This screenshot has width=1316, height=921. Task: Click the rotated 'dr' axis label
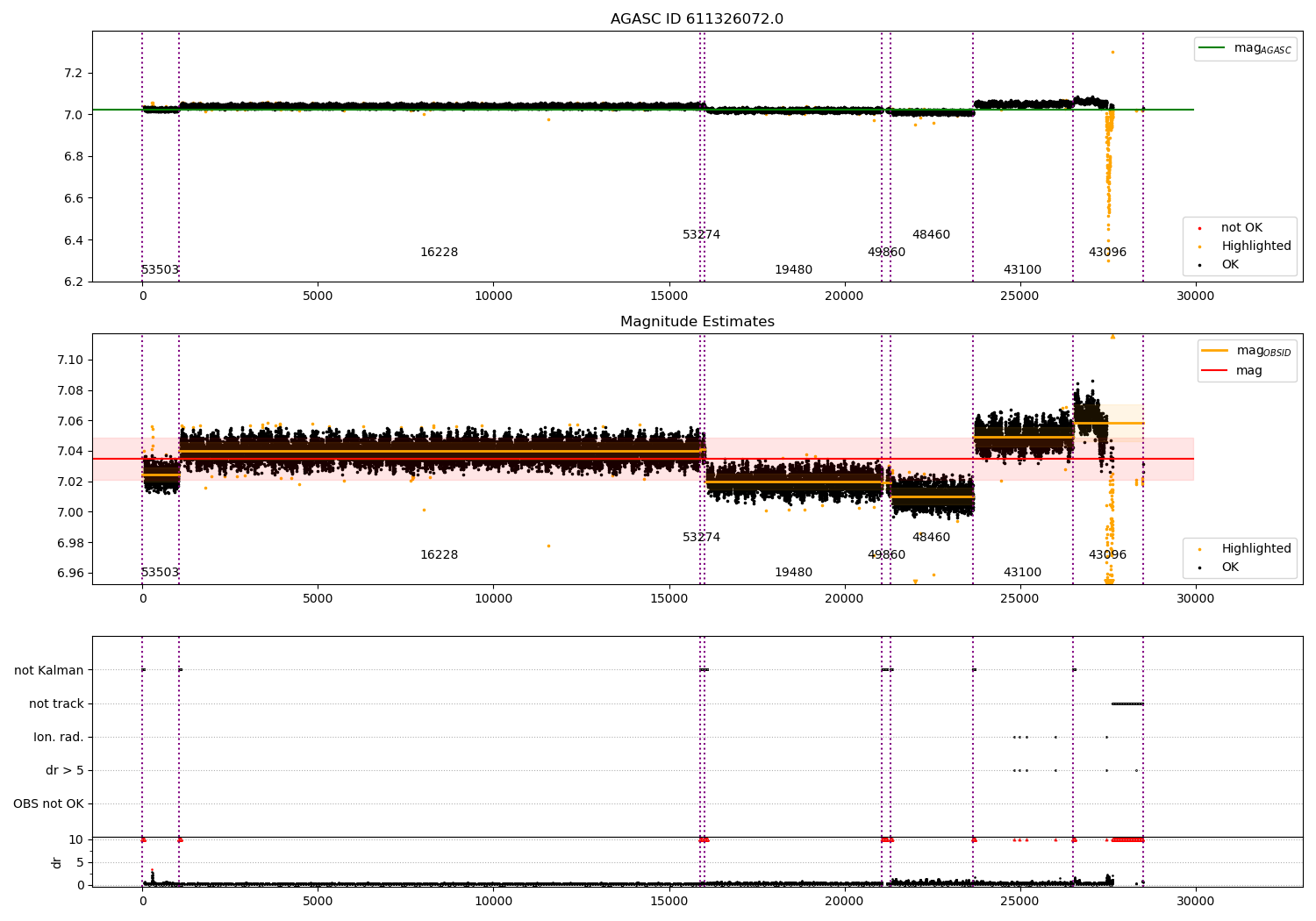(x=57, y=862)
